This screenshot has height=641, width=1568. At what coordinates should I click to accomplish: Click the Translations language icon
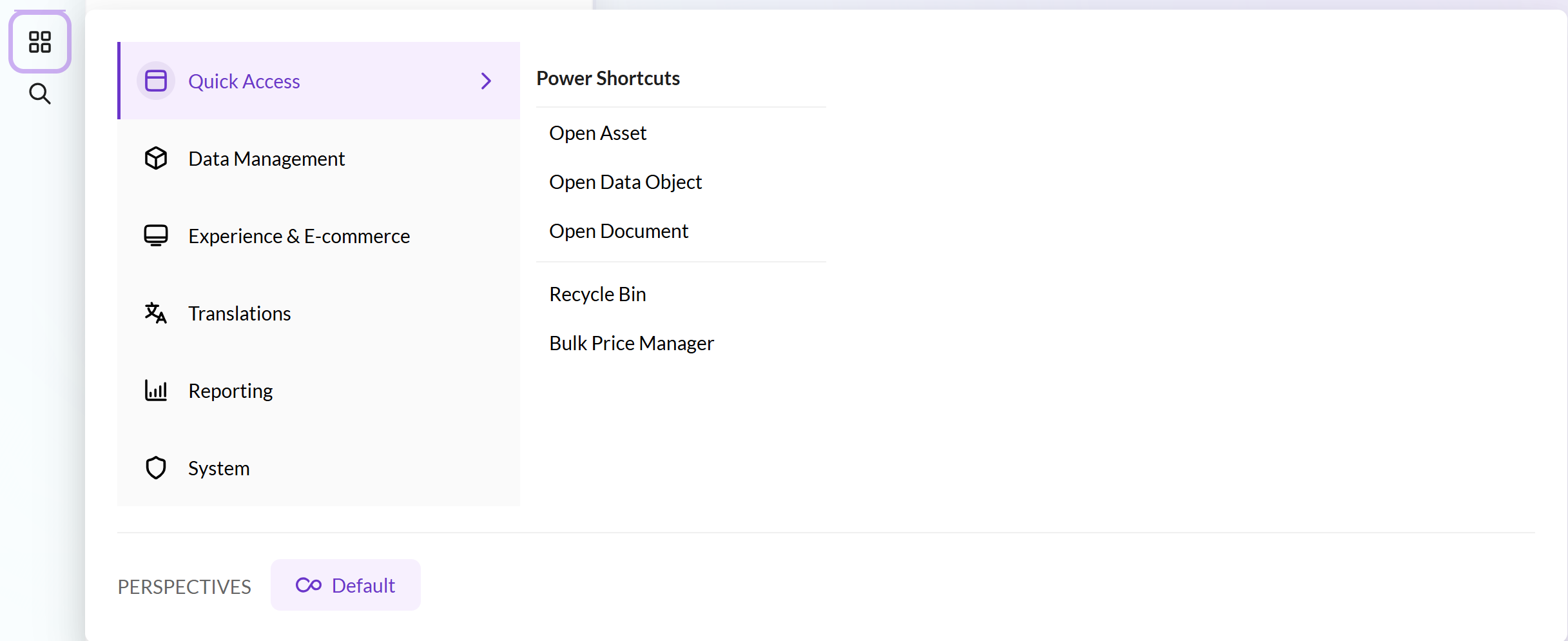tap(156, 313)
